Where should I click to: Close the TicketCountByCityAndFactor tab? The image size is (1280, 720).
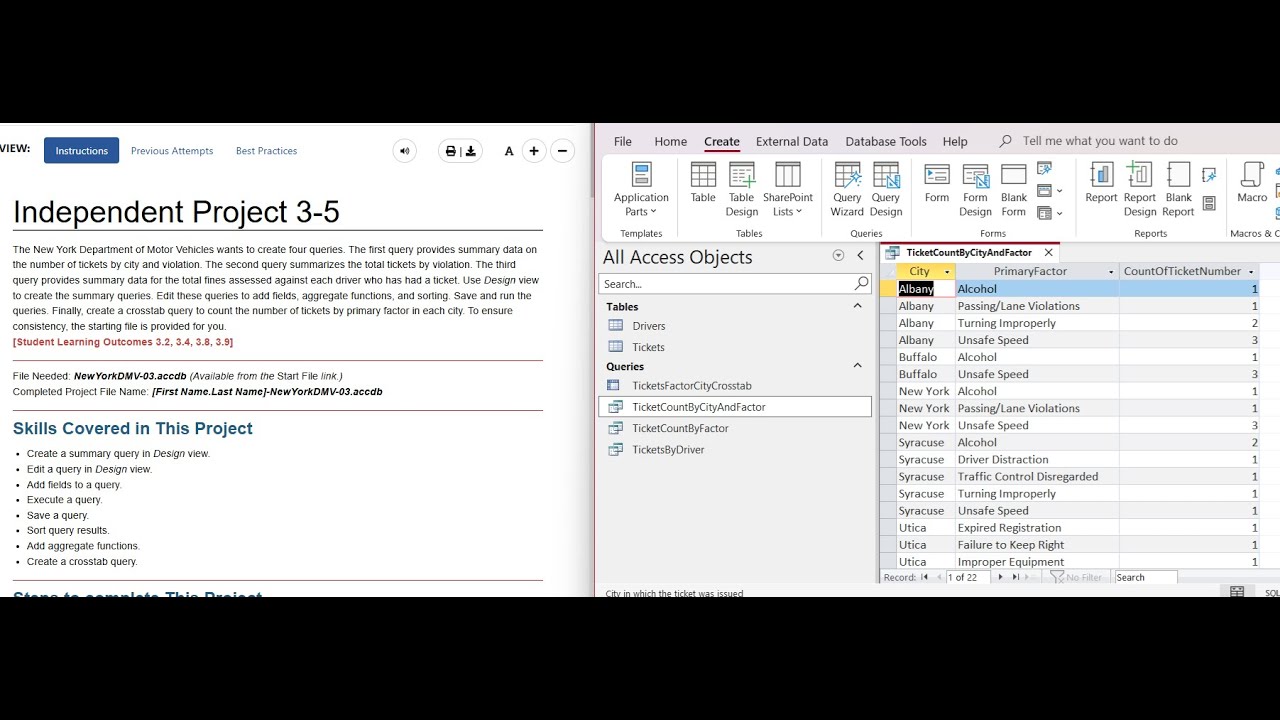click(x=1048, y=253)
